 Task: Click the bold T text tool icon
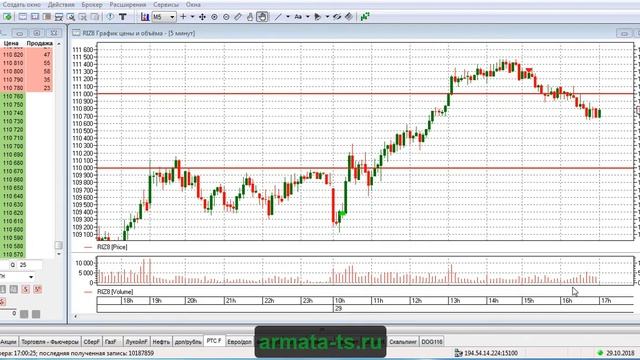(122, 17)
